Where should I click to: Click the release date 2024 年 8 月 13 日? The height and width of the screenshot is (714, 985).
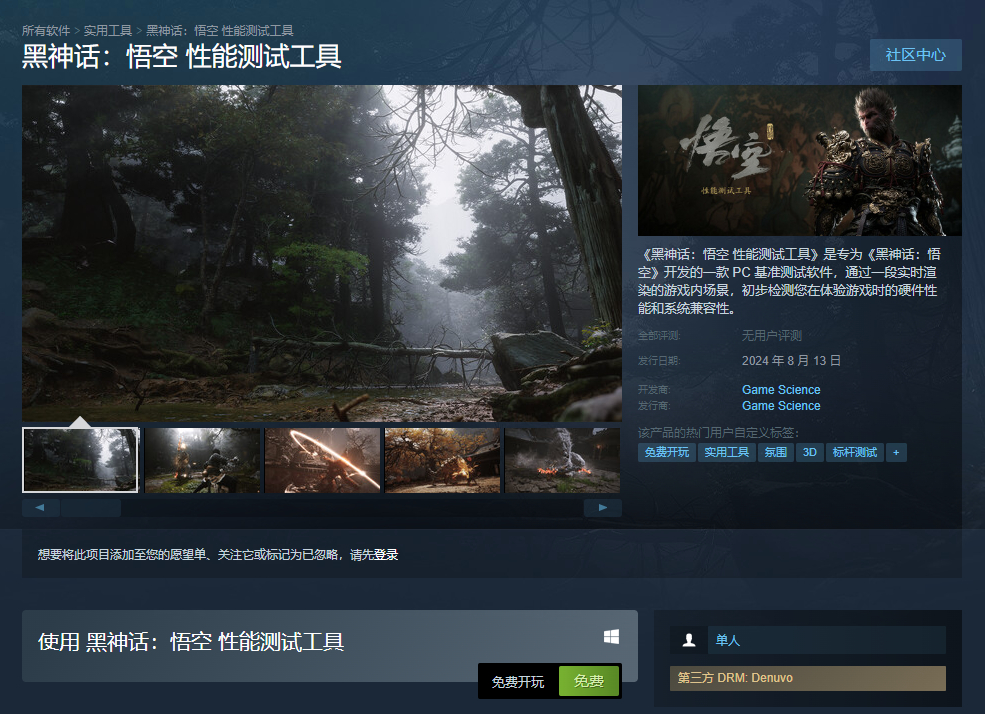pyautogui.click(x=791, y=360)
